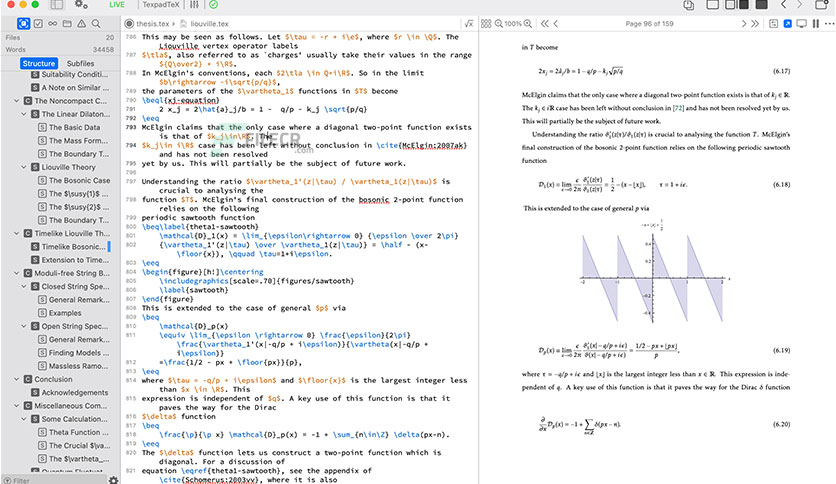Open the sidebar filter gear settings
The height and width of the screenshot is (484, 836).
click(114, 480)
